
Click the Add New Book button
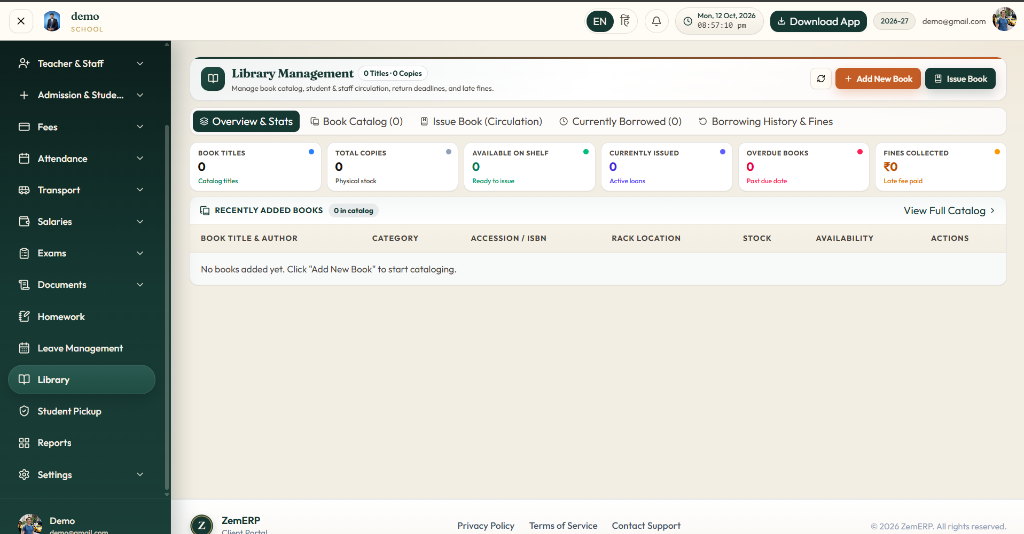pyautogui.click(x=878, y=78)
